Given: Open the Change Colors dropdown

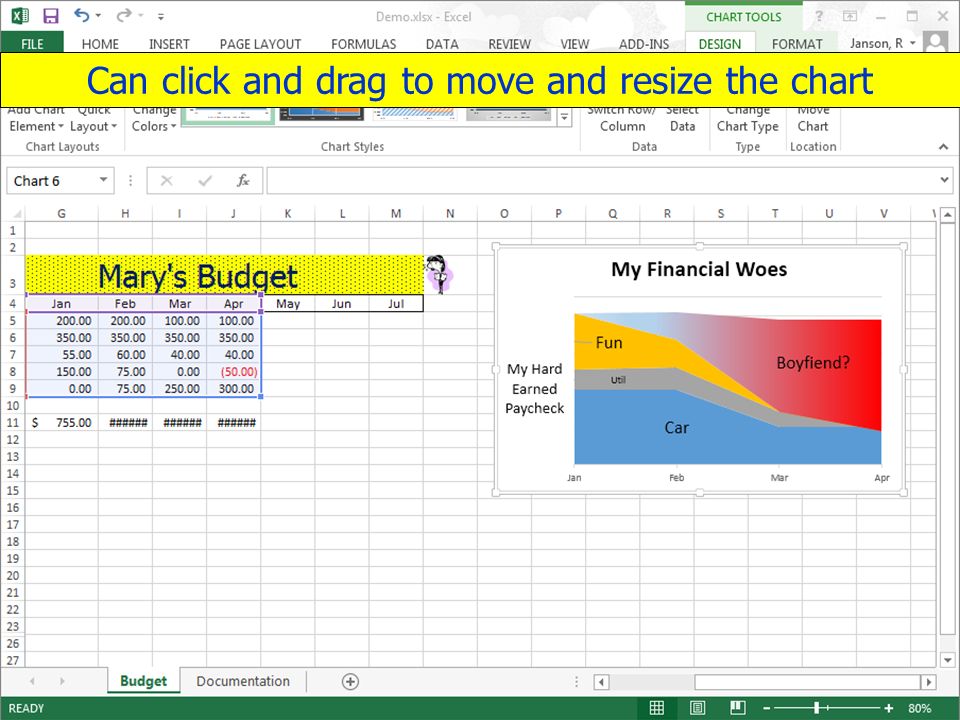Looking at the screenshot, I should (154, 119).
